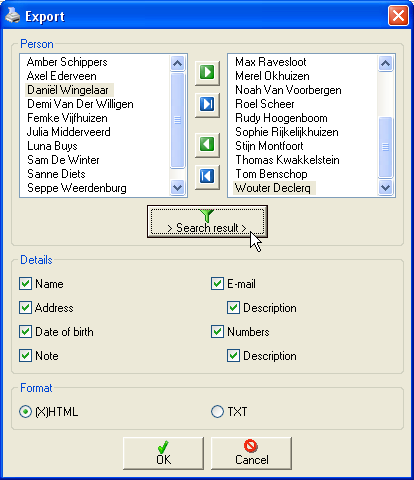Click the Search result filter button
414x480 pixels.
click(x=207, y=221)
